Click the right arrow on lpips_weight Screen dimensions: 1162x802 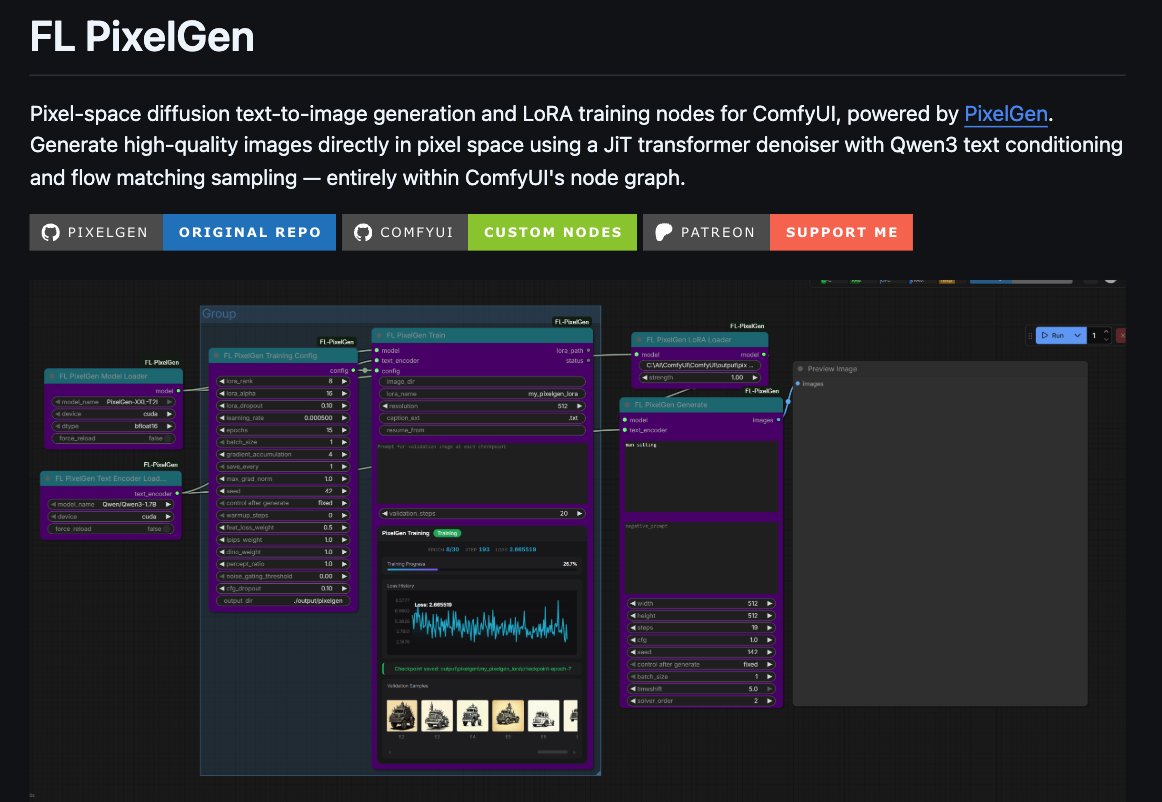(344, 540)
